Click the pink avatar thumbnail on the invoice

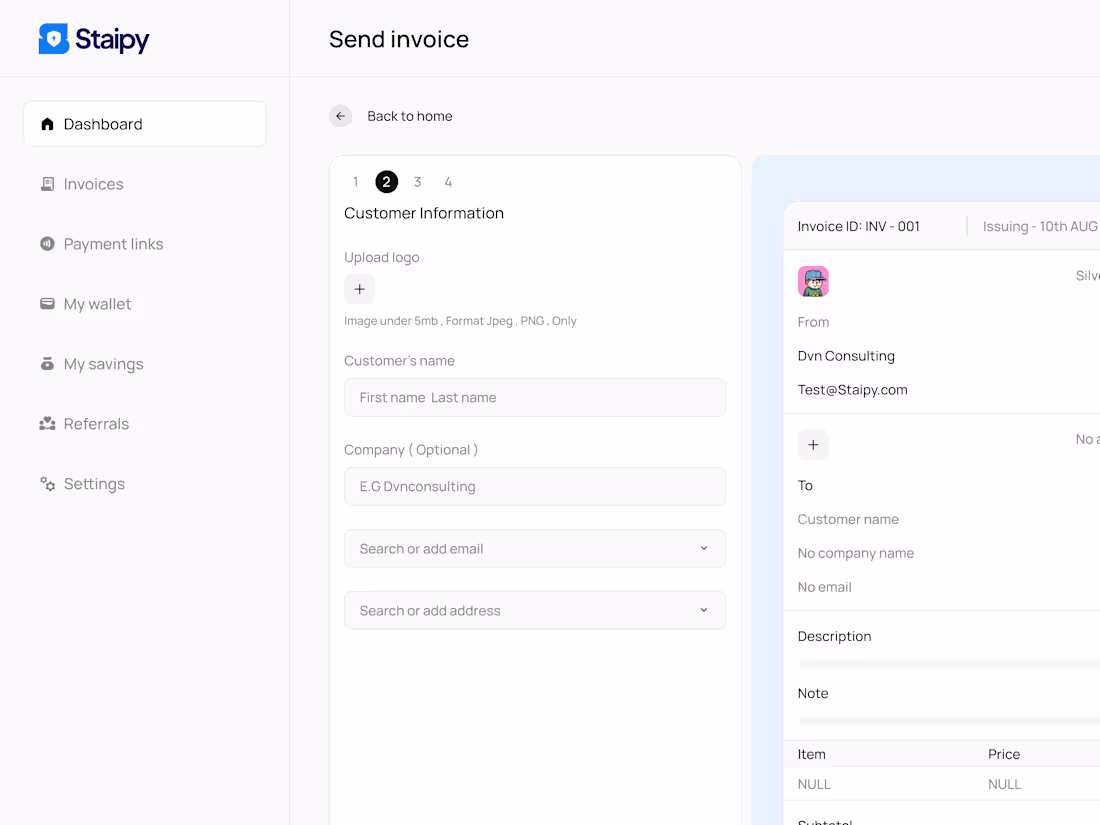point(813,281)
